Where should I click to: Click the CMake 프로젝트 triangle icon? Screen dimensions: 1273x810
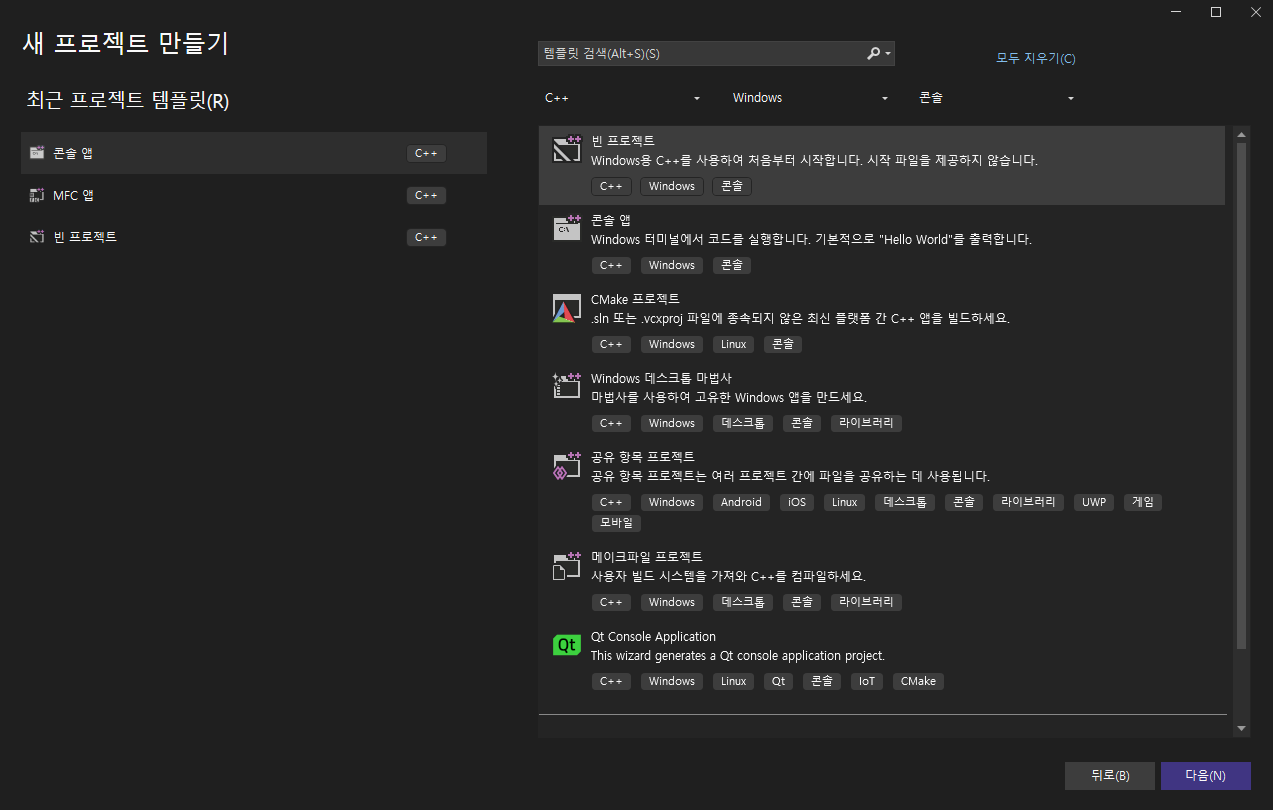click(x=567, y=308)
